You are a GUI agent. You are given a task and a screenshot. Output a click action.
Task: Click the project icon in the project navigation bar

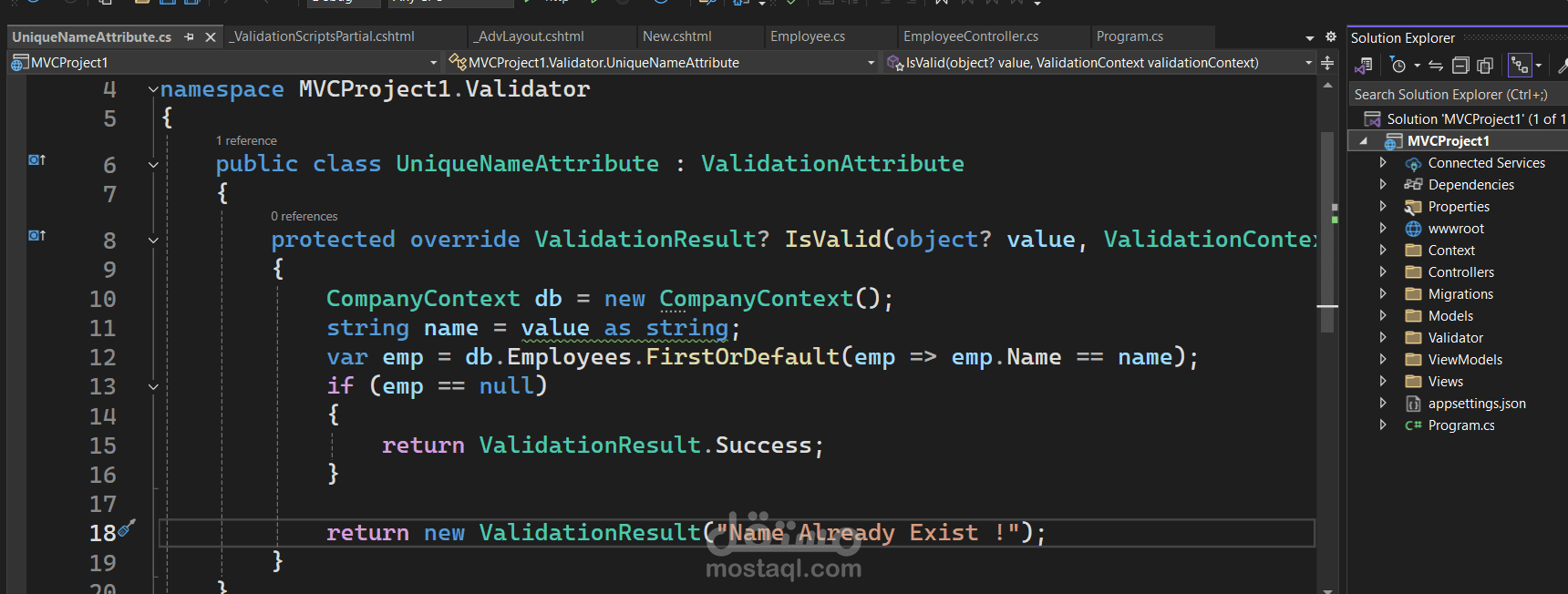point(20,63)
